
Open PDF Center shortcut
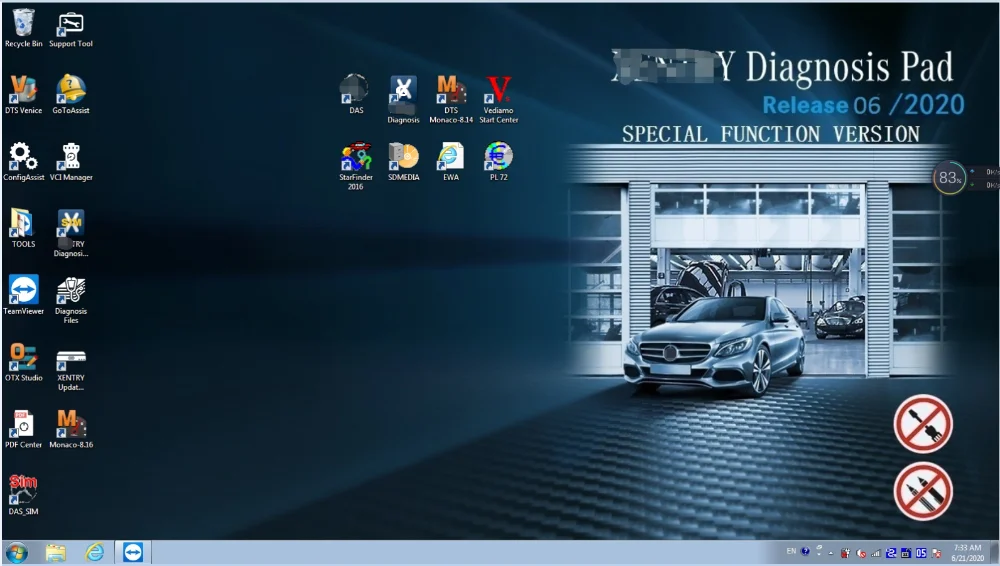24,428
